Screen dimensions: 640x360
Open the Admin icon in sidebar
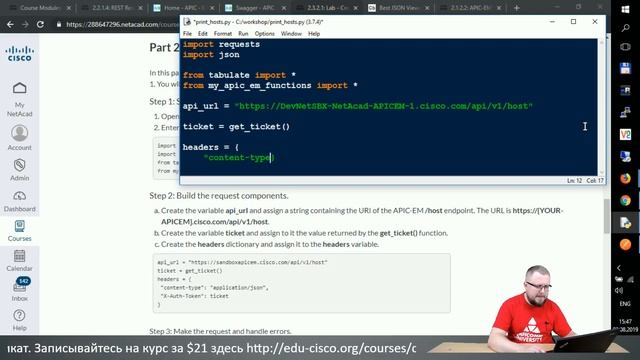[x=20, y=165]
